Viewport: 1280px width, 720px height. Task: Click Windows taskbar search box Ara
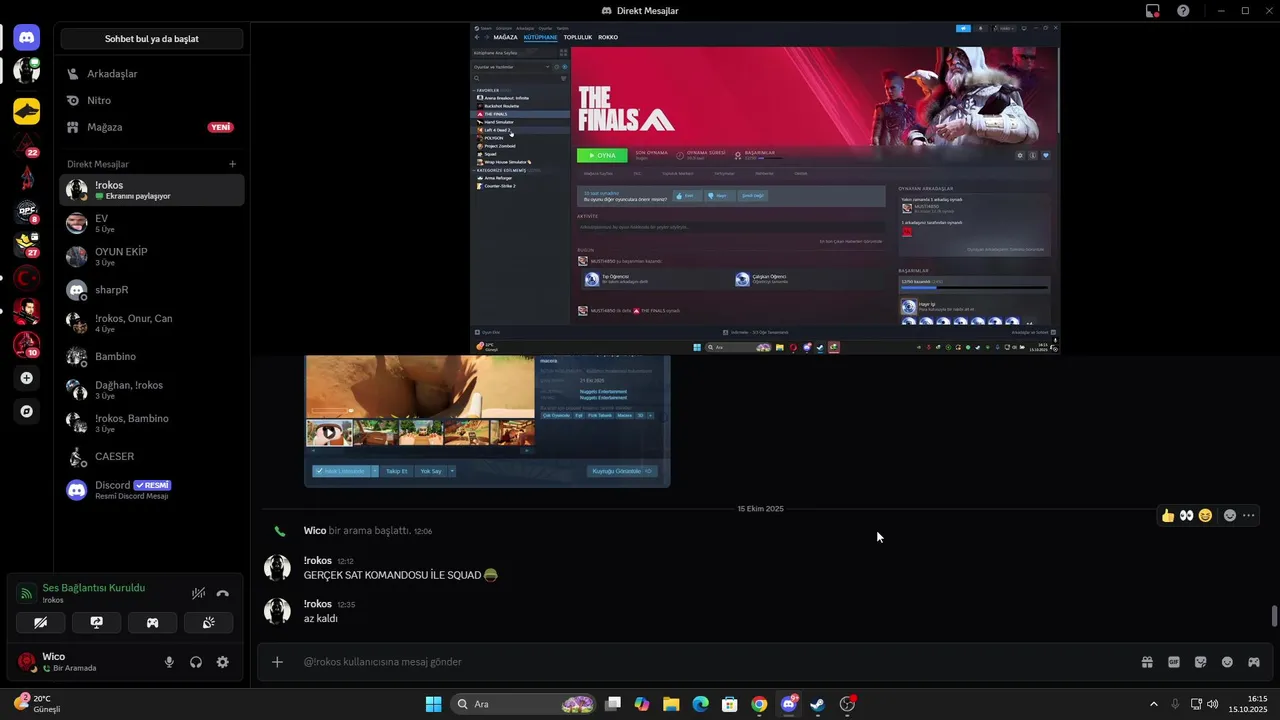(524, 704)
